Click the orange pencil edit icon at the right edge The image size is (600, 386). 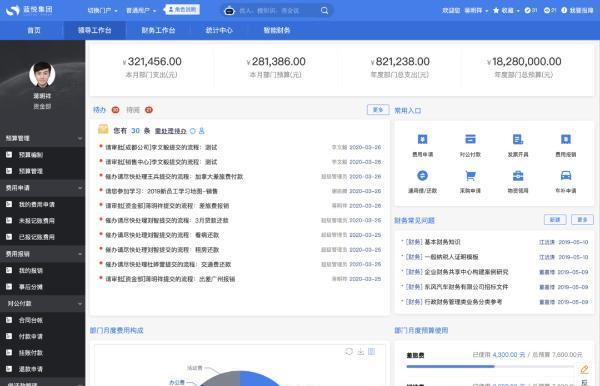[584, 369]
